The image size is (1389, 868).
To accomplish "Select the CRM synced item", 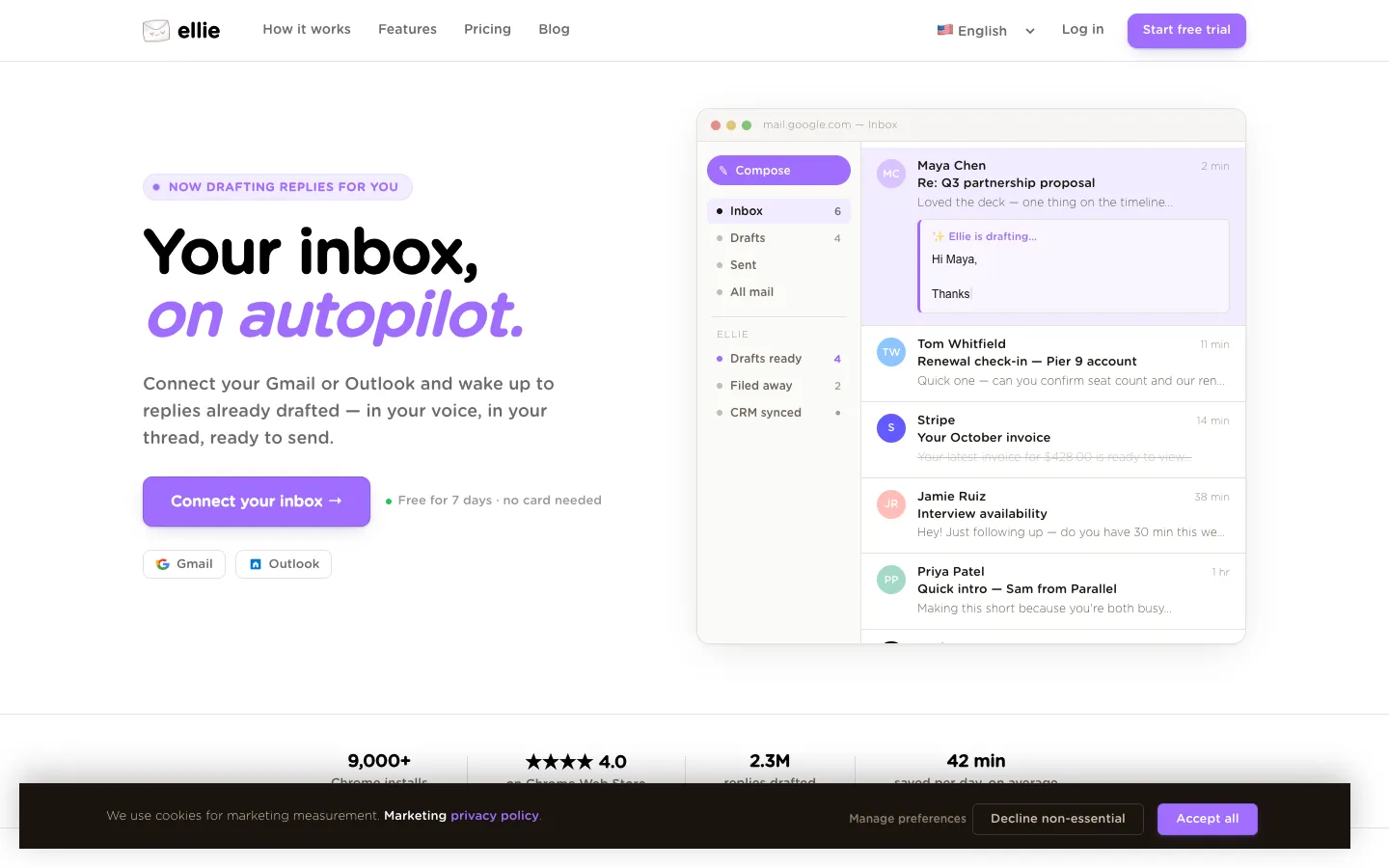I will coord(778,413).
